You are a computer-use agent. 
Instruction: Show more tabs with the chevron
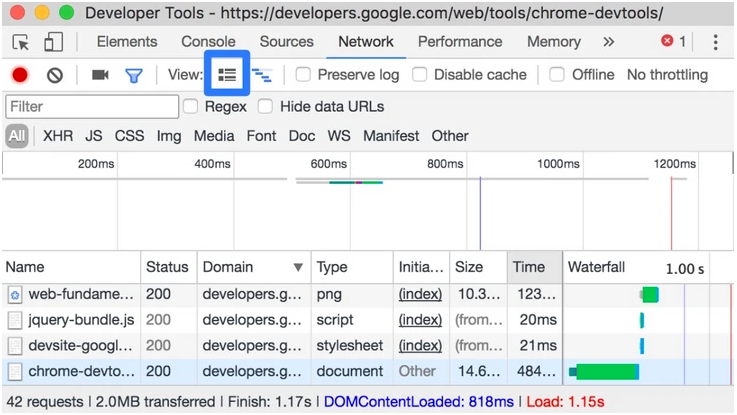pos(609,42)
